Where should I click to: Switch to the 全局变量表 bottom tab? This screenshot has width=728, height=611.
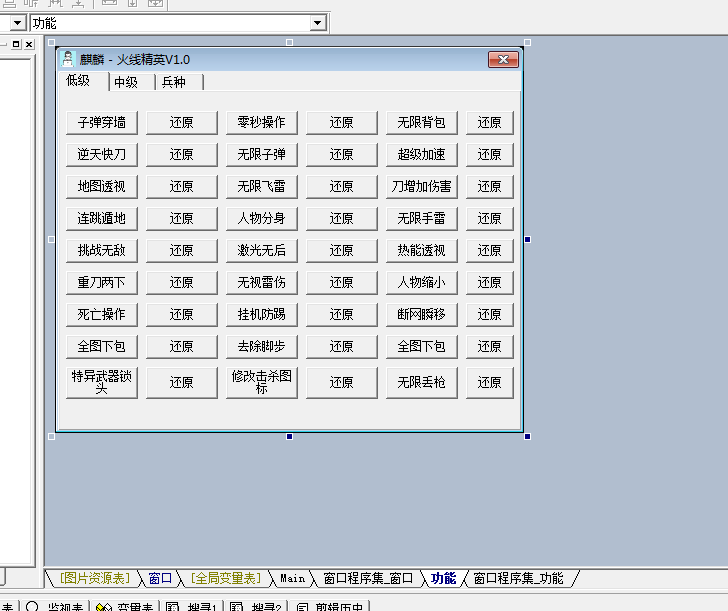(224, 578)
